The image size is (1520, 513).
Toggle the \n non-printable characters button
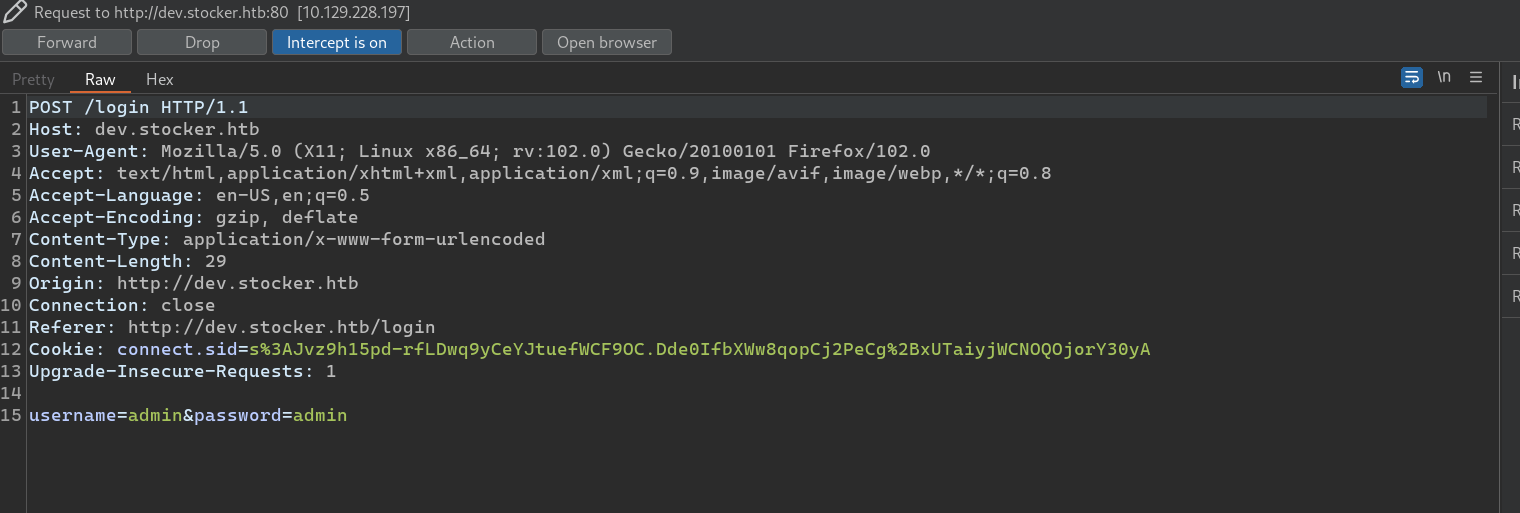[x=1444, y=78]
